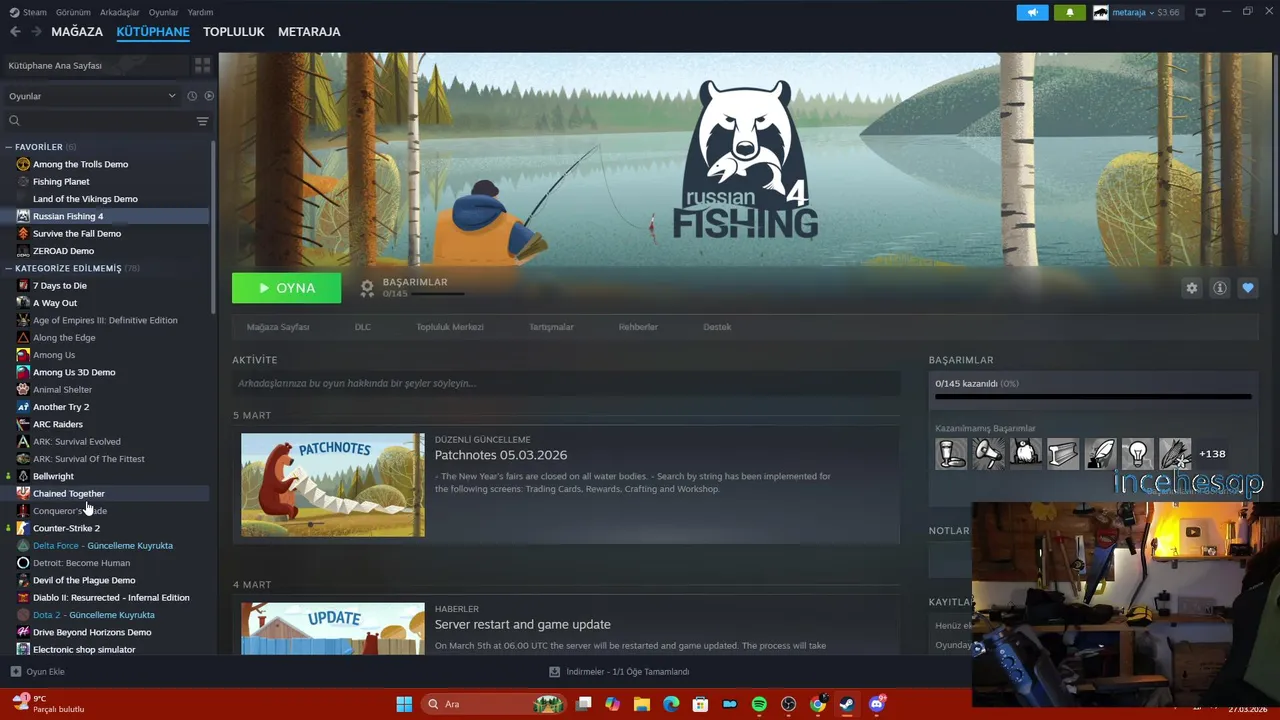
Task: Open İndirmeler downloads status
Action: (620, 672)
